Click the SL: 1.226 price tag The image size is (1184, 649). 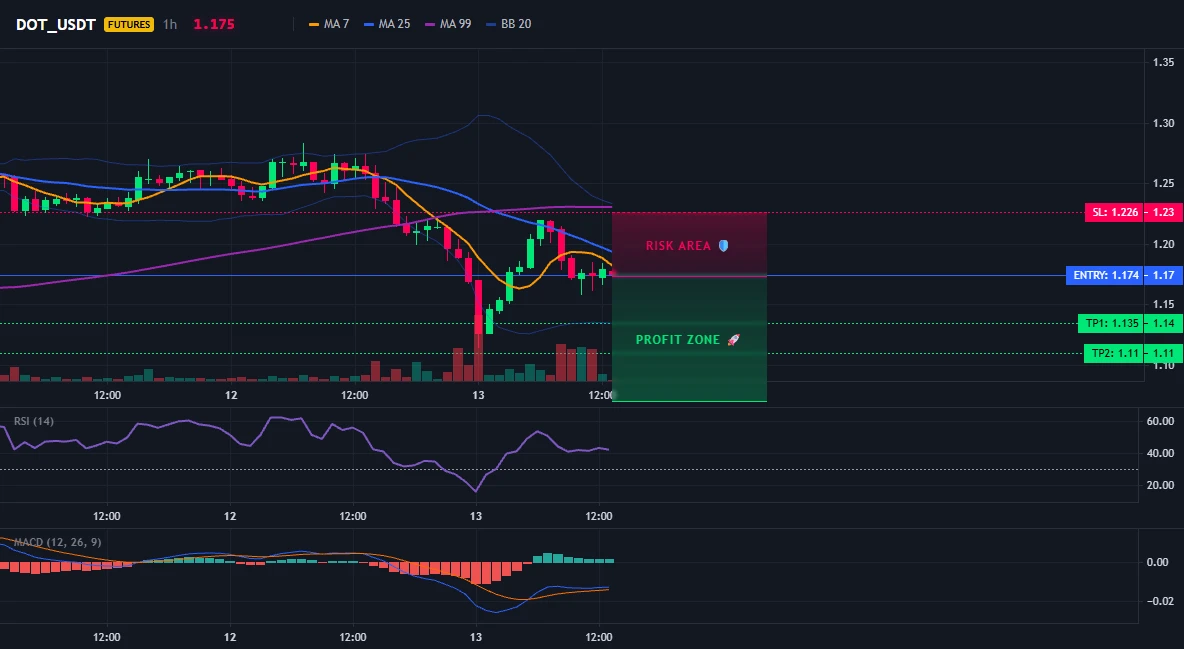(x=1114, y=212)
